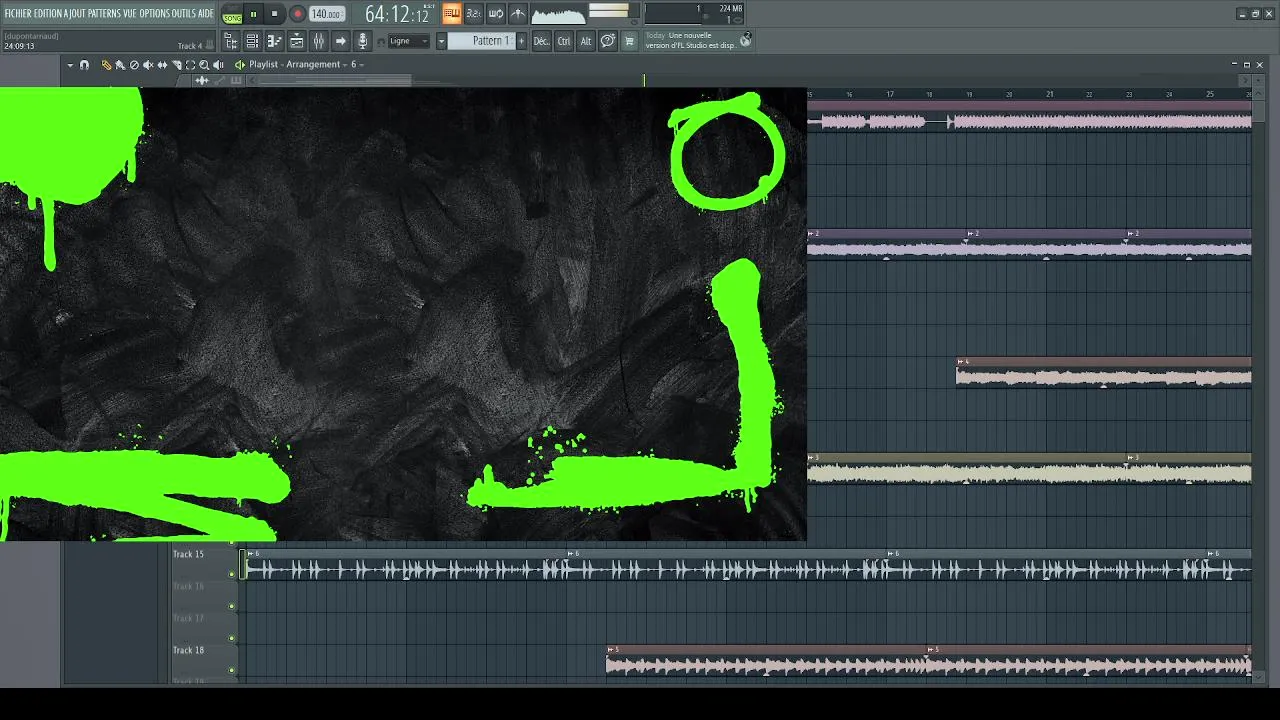
Task: Select the Slice tool
Action: click(x=176, y=65)
